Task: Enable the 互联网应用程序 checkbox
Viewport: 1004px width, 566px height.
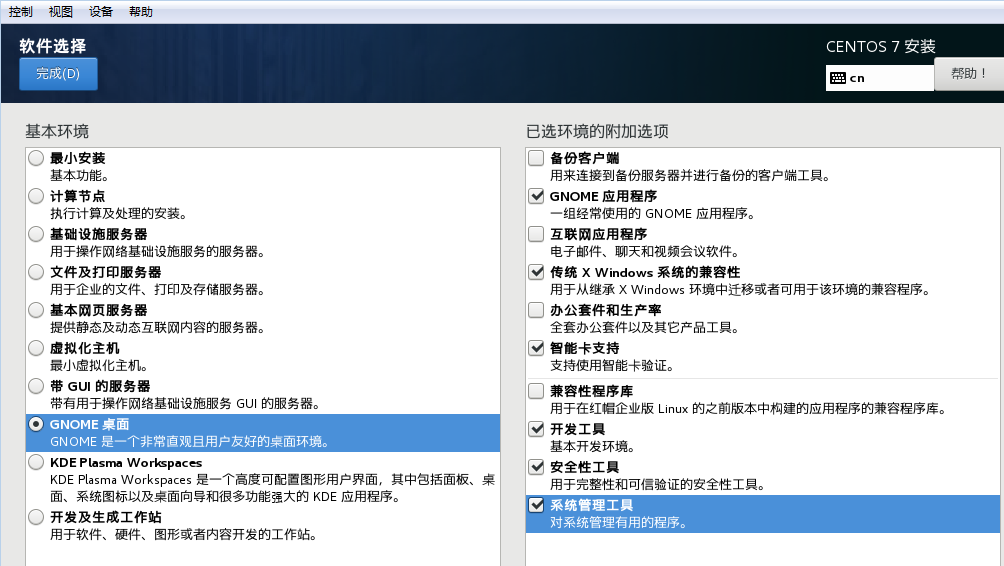Action: (536, 234)
